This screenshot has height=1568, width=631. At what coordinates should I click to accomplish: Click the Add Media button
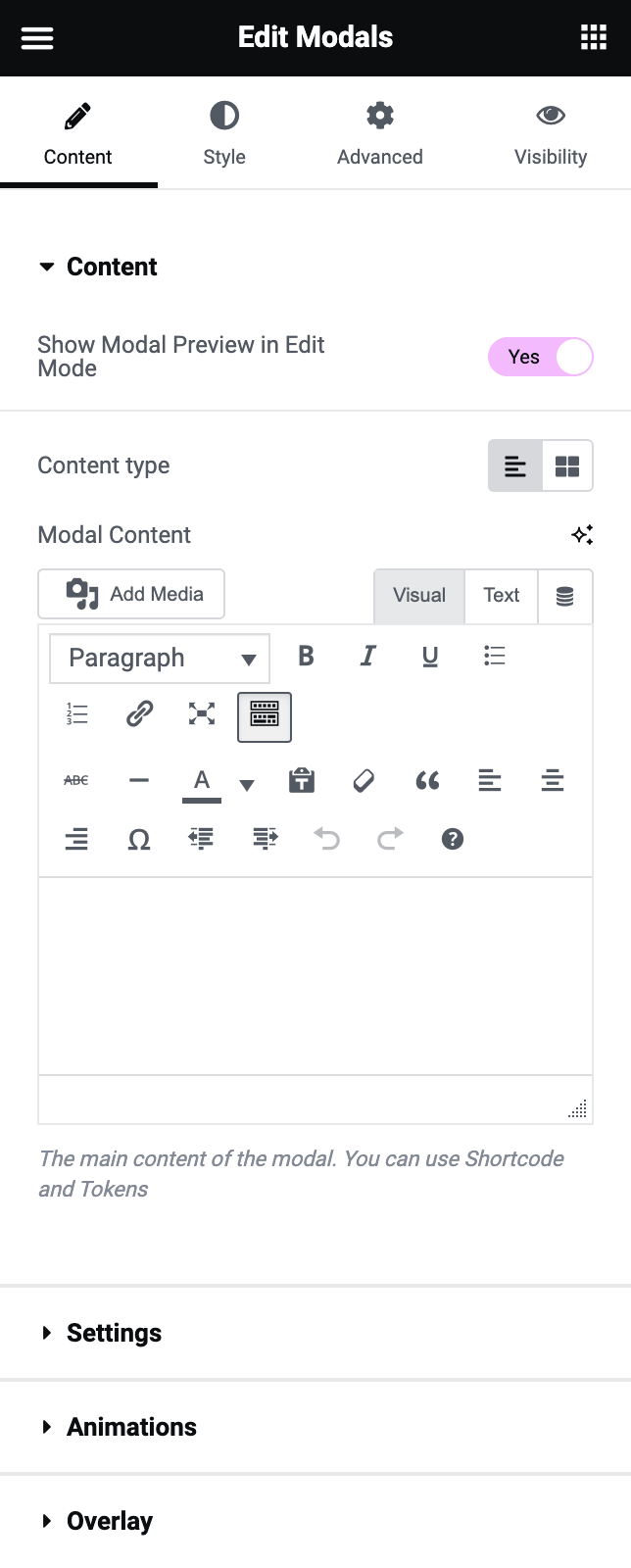point(131,594)
